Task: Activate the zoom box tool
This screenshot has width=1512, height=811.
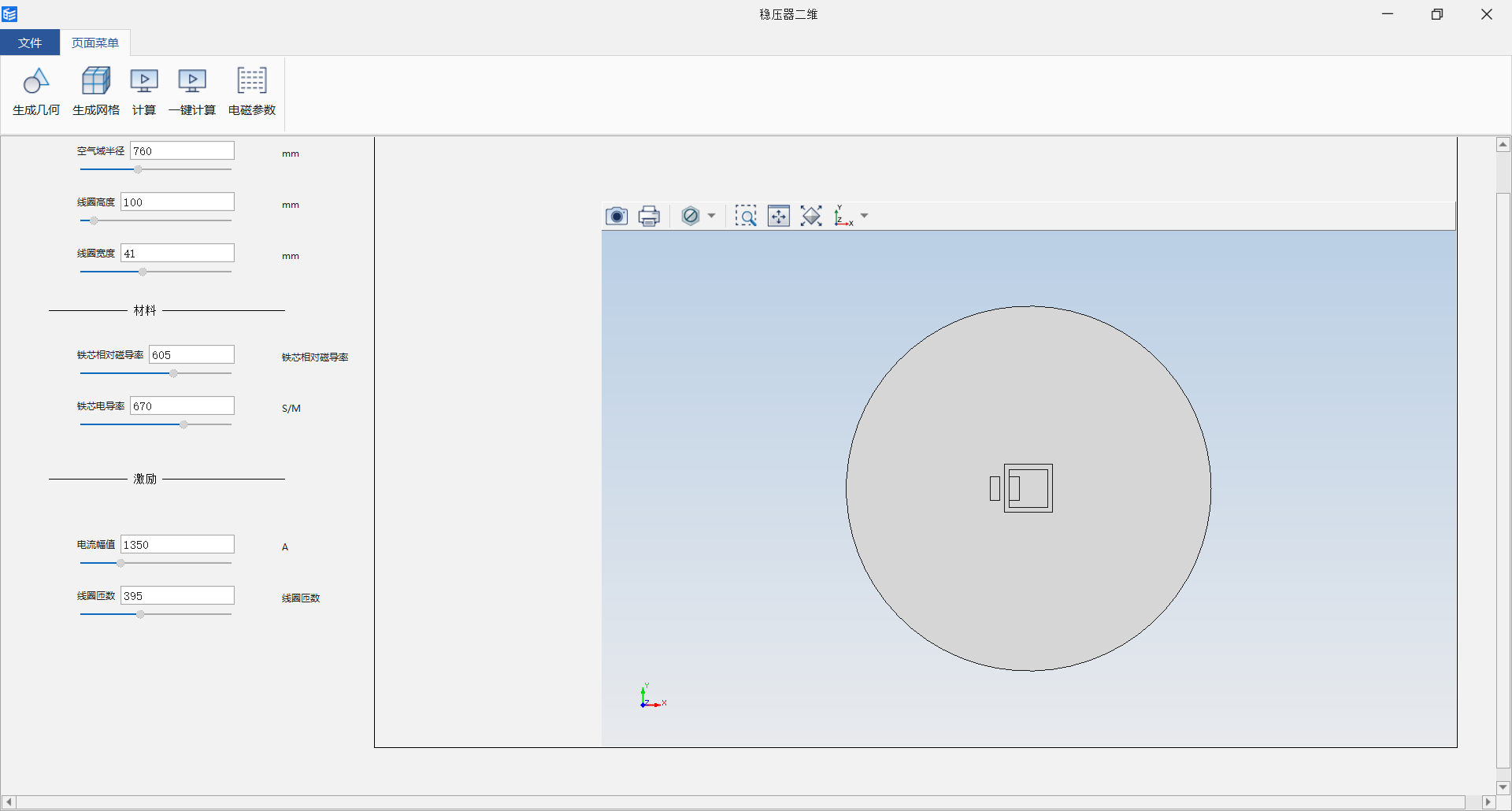Action: [746, 216]
